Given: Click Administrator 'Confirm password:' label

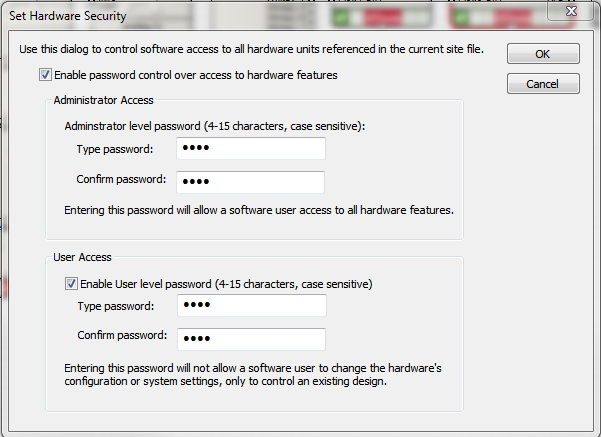Looking at the screenshot, I should (121, 179).
